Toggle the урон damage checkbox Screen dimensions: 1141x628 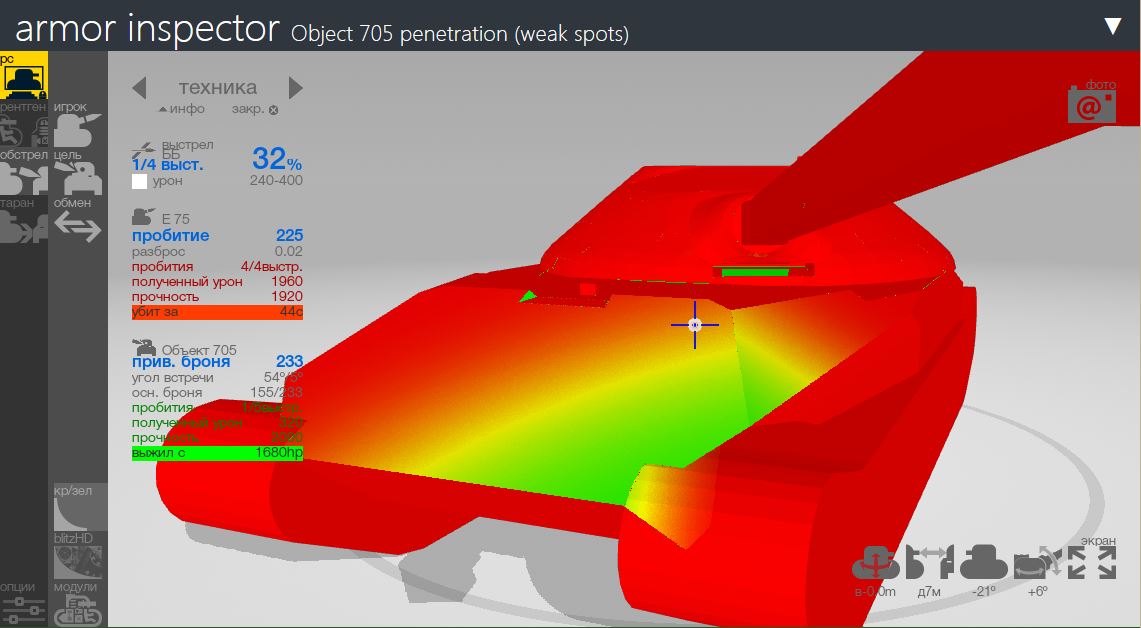tap(140, 181)
